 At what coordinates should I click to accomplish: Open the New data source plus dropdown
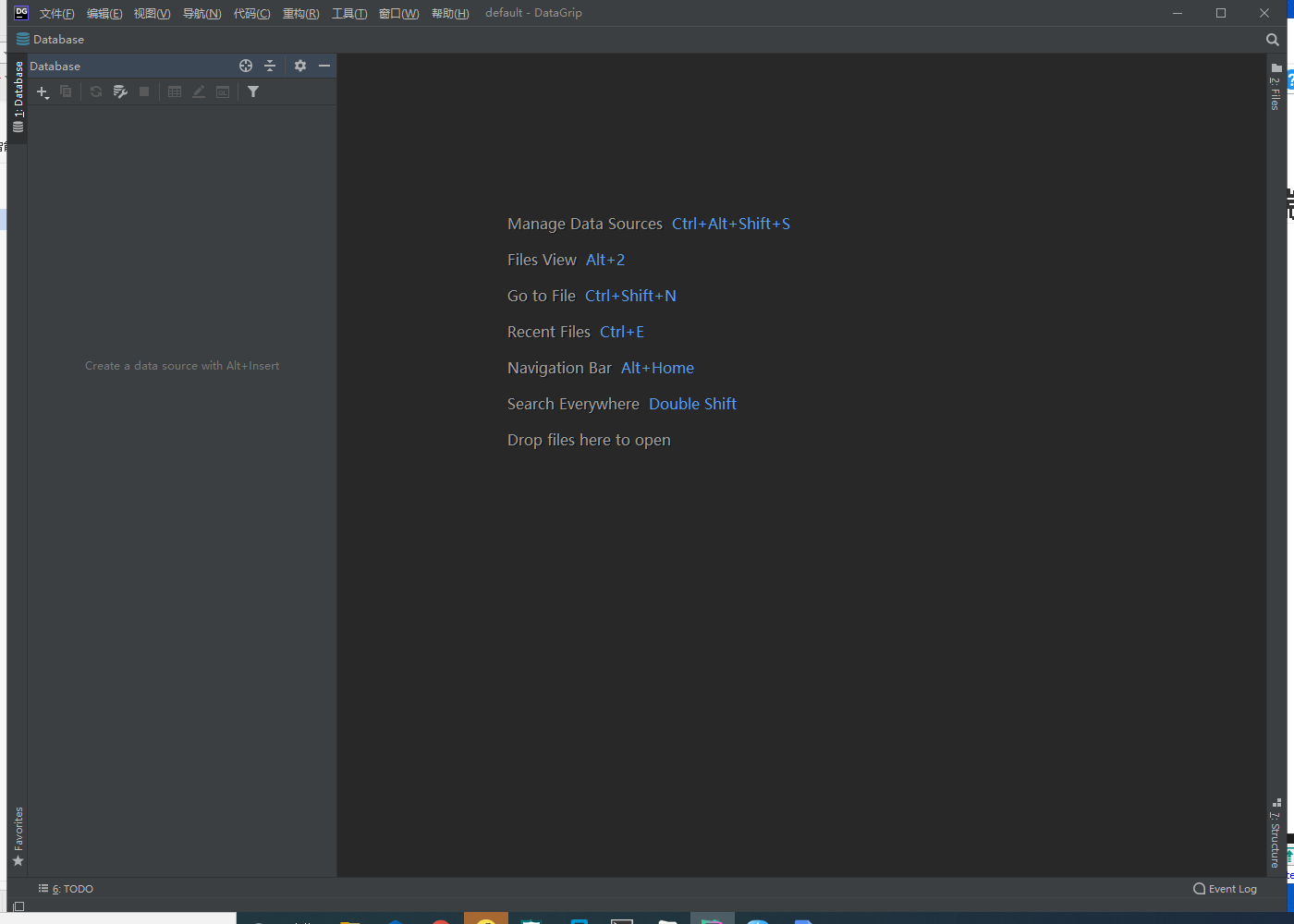coord(43,91)
